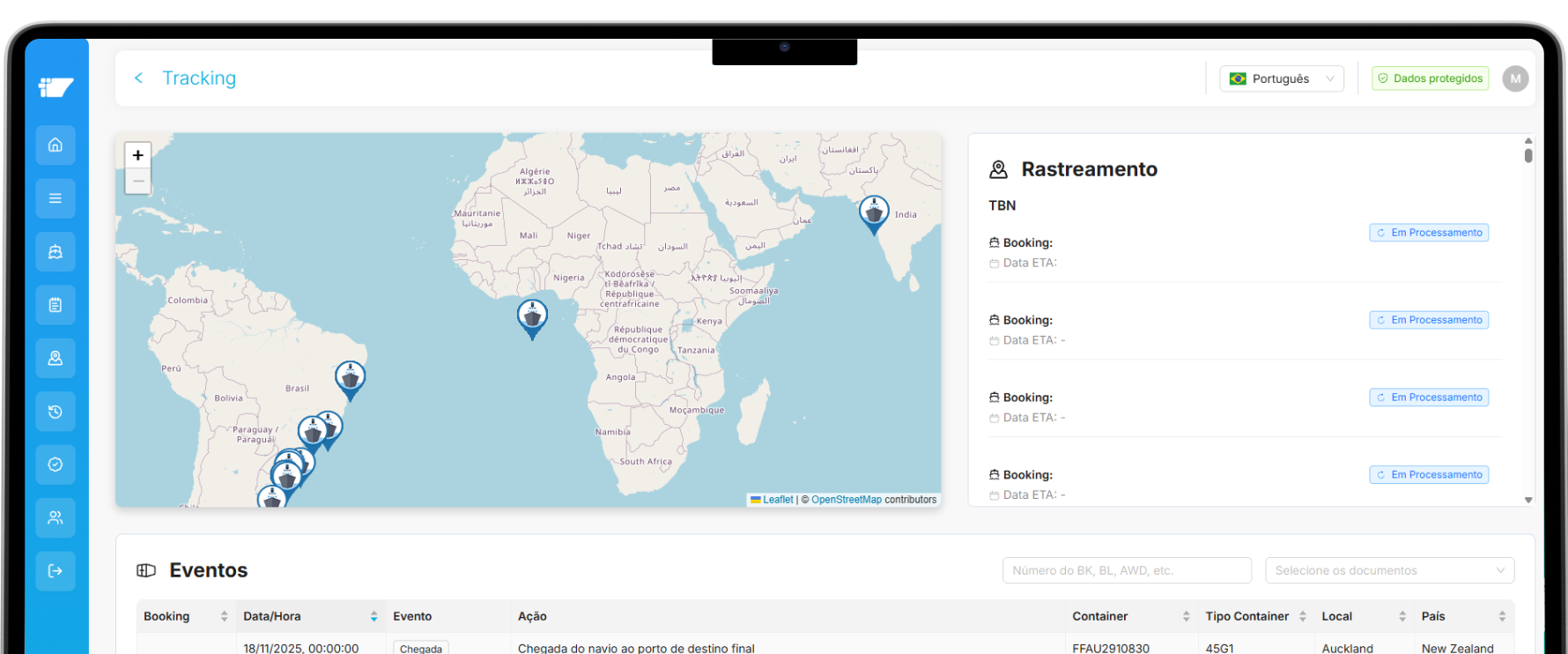Open the clipboard notes icon in sidebar
Screen dimensions: 1568x654
[x=55, y=305]
